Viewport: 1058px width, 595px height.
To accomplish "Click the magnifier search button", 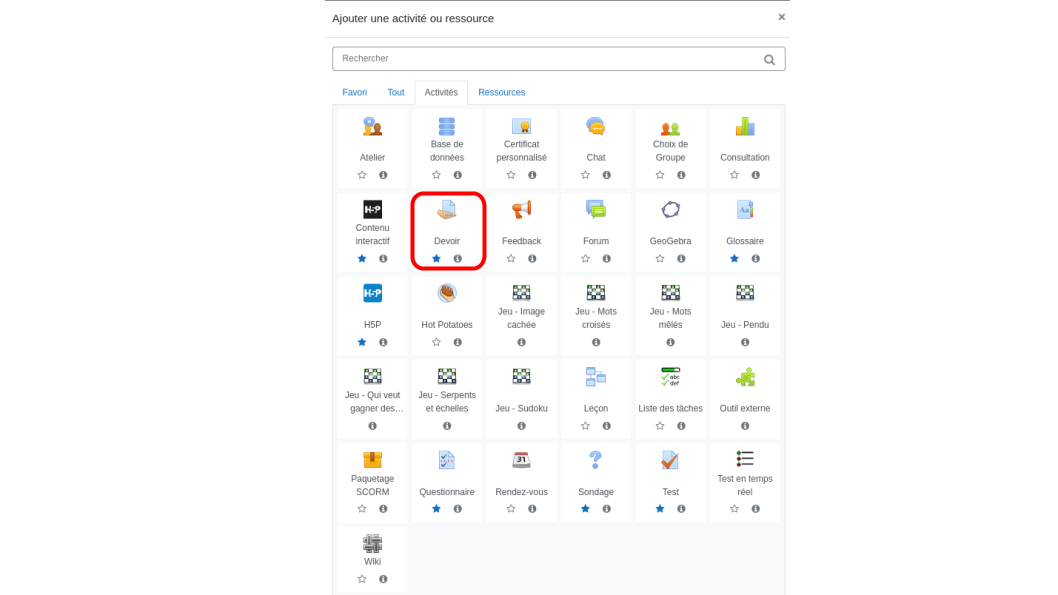I will (769, 59).
